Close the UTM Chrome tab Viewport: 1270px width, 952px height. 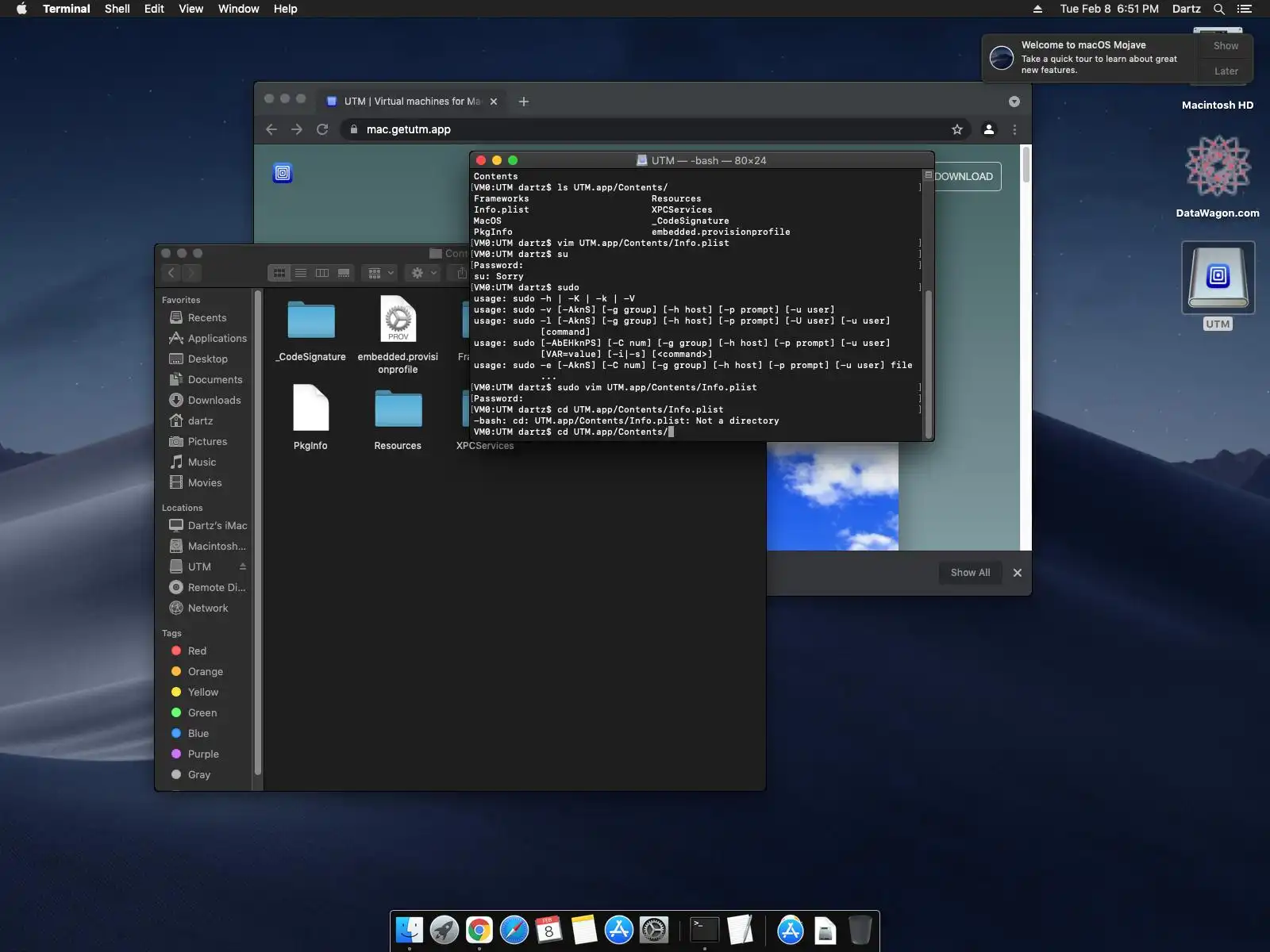pyautogui.click(x=494, y=102)
